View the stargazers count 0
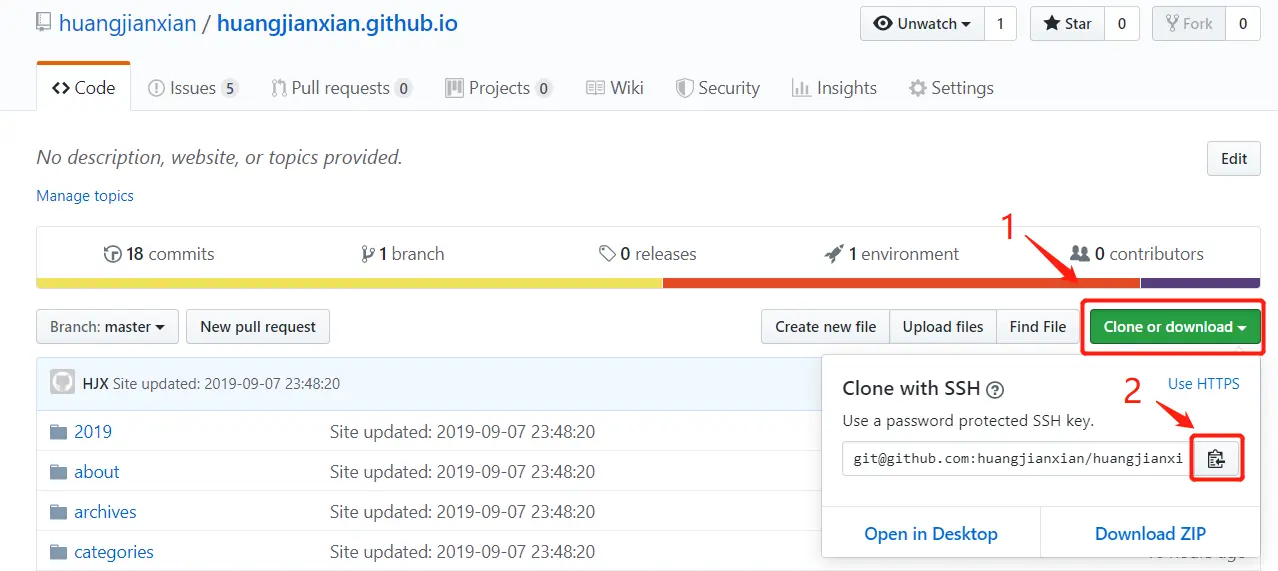The image size is (1278, 571). click(1122, 24)
